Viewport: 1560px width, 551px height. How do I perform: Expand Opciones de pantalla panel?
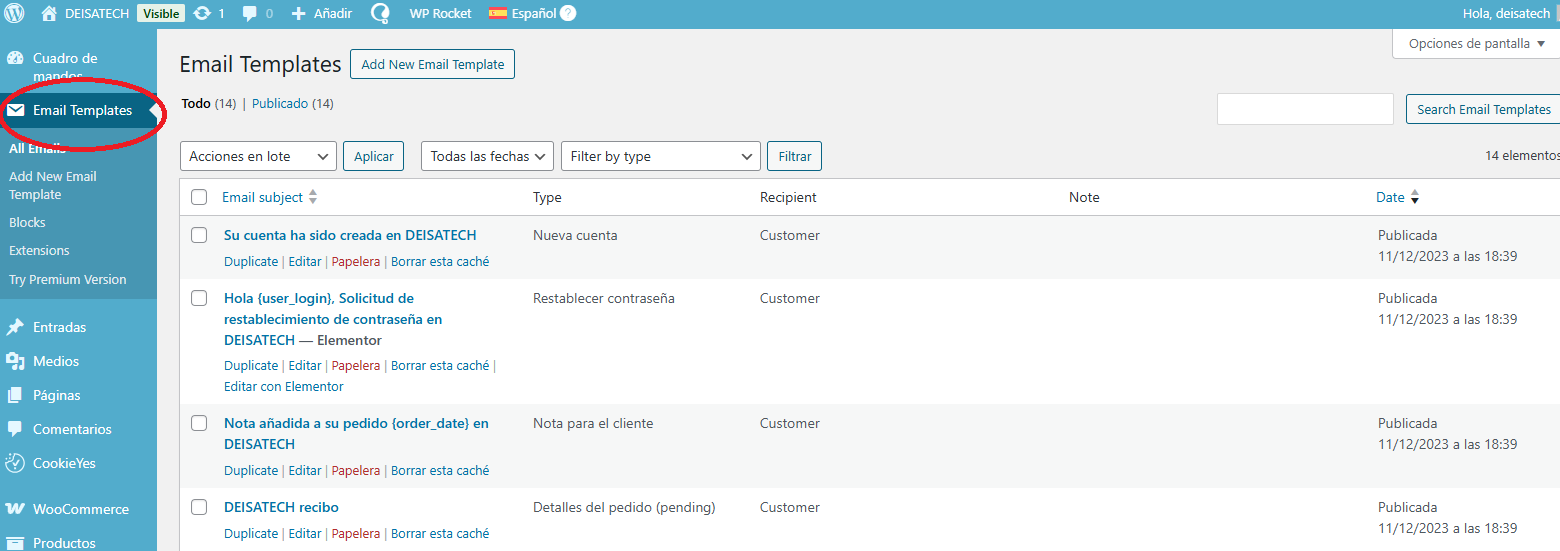[1476, 44]
